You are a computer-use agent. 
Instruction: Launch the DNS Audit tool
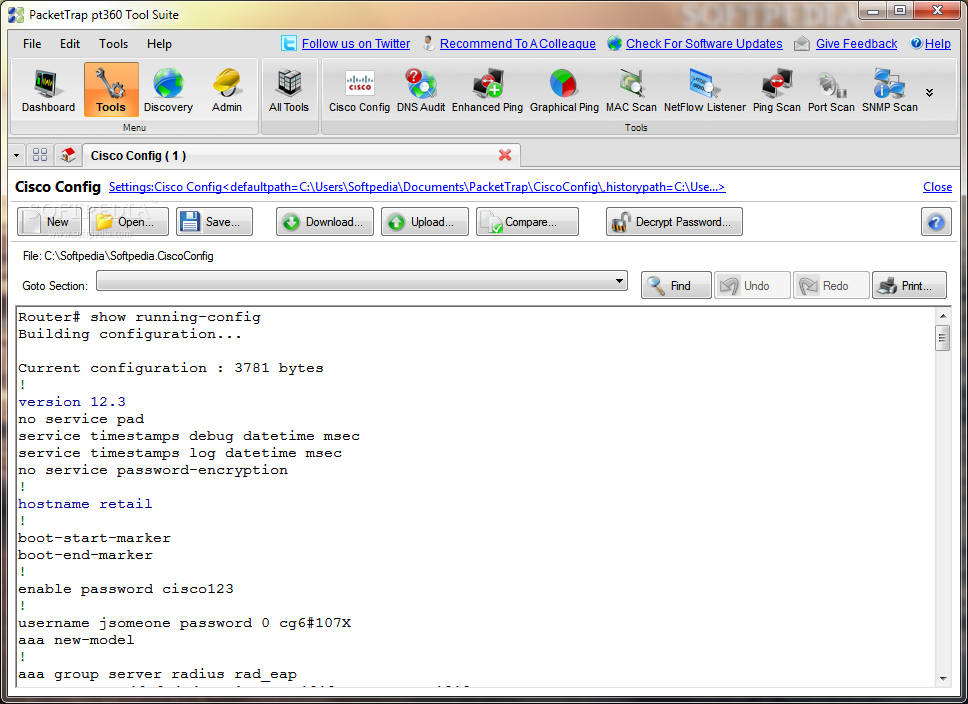(420, 90)
